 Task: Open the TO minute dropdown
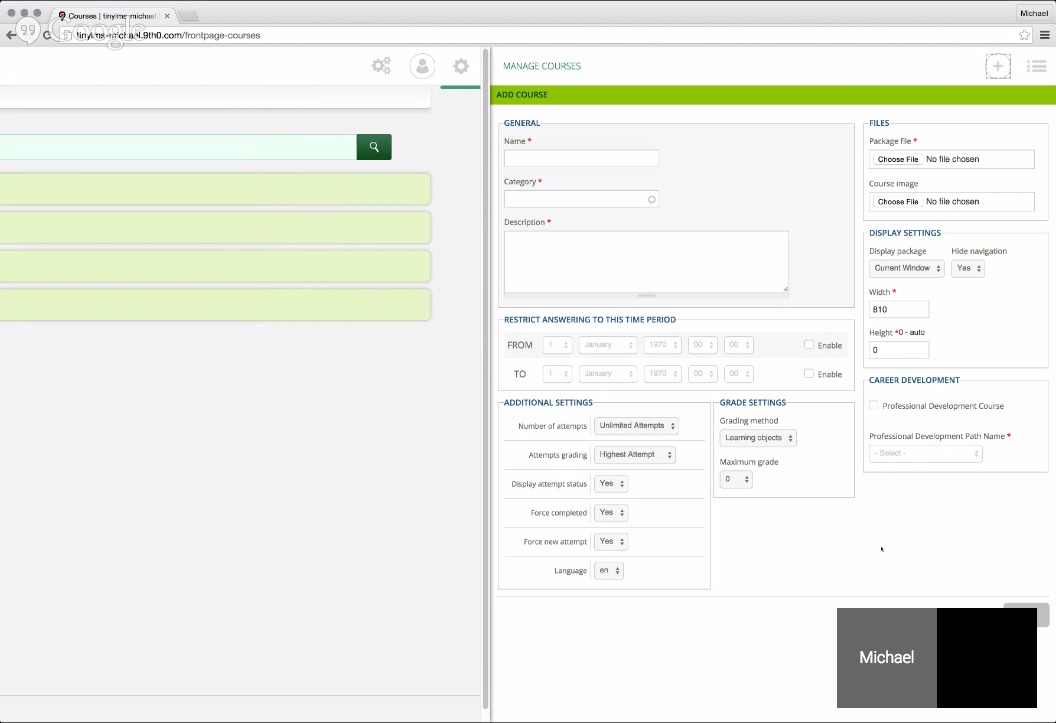(x=739, y=374)
